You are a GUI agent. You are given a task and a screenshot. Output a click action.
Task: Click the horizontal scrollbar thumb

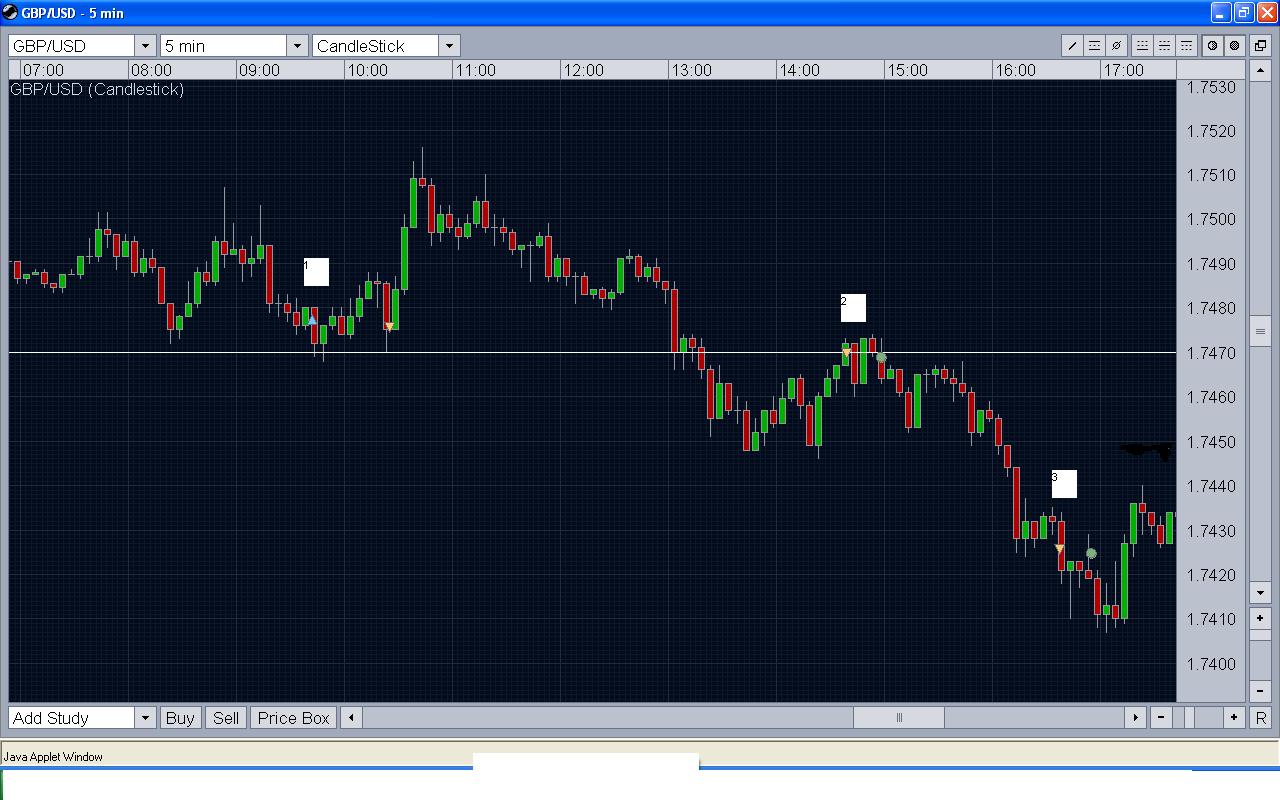pyautogui.click(x=899, y=718)
